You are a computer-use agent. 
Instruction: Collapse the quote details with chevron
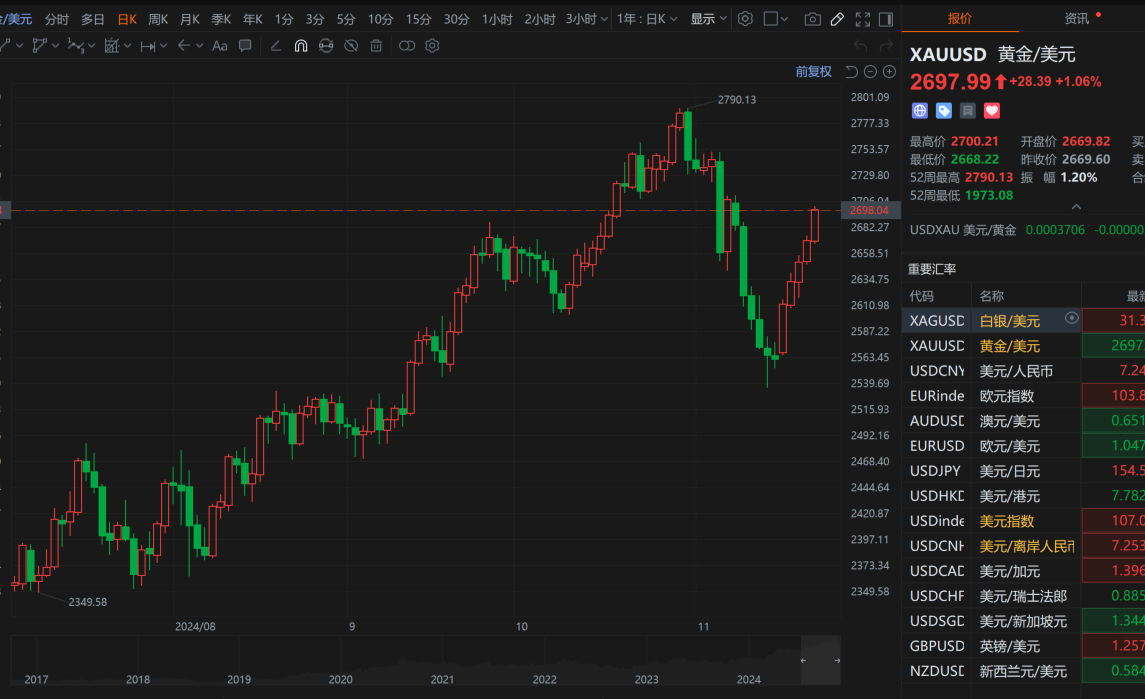[1076, 207]
